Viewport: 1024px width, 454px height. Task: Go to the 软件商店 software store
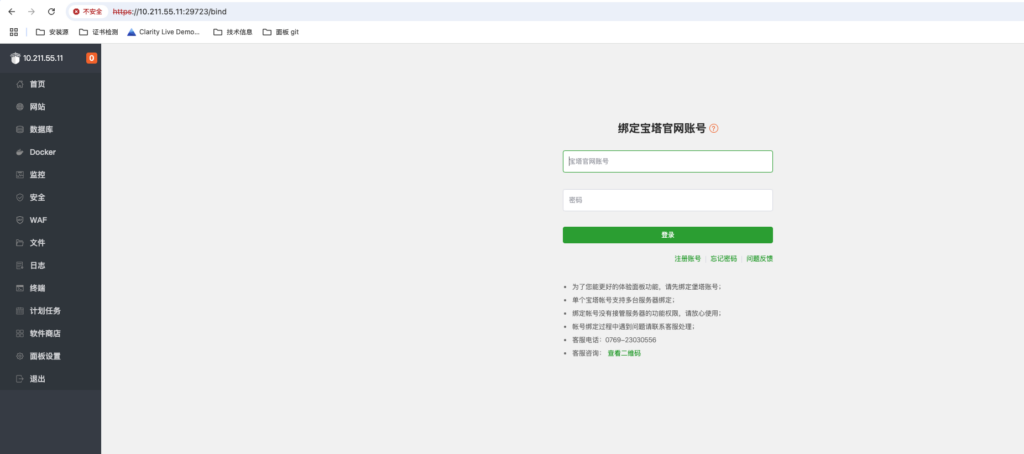click(x=45, y=334)
